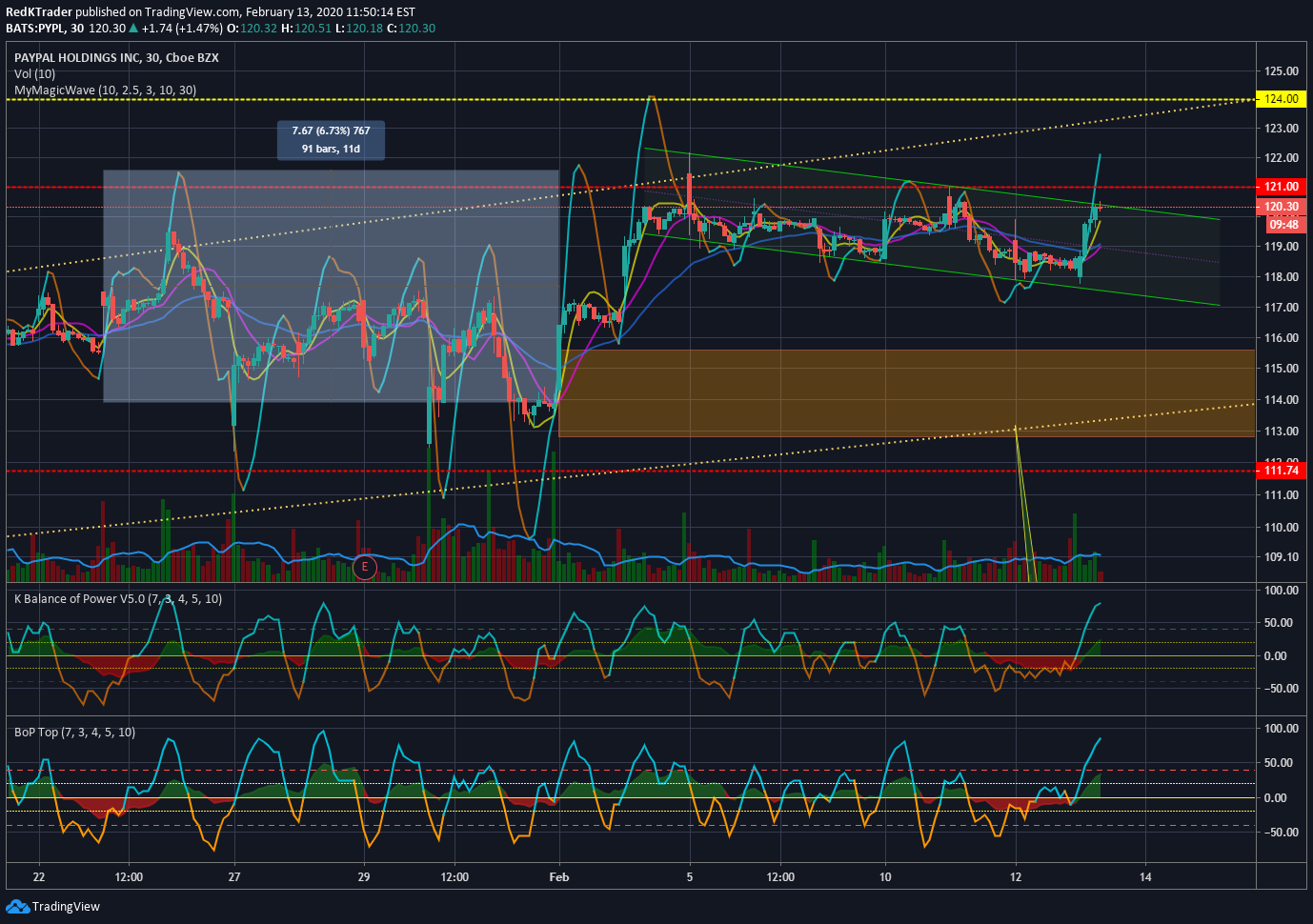1313x924 pixels.
Task: Click the 109.10 value on price axis
Action: [x=1282, y=557]
